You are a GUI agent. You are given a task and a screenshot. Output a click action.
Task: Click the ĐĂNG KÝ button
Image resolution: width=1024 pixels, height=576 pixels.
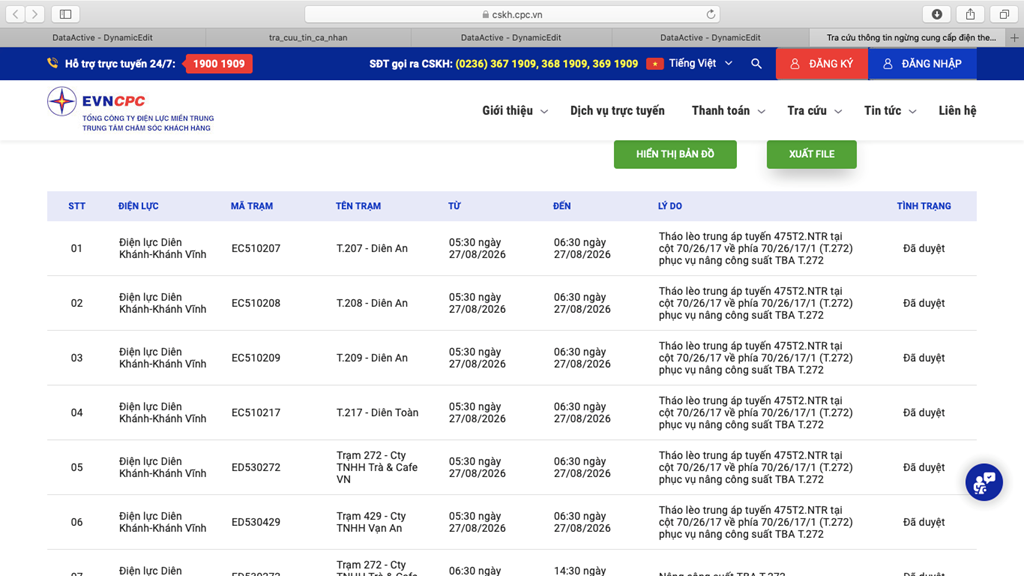822,63
